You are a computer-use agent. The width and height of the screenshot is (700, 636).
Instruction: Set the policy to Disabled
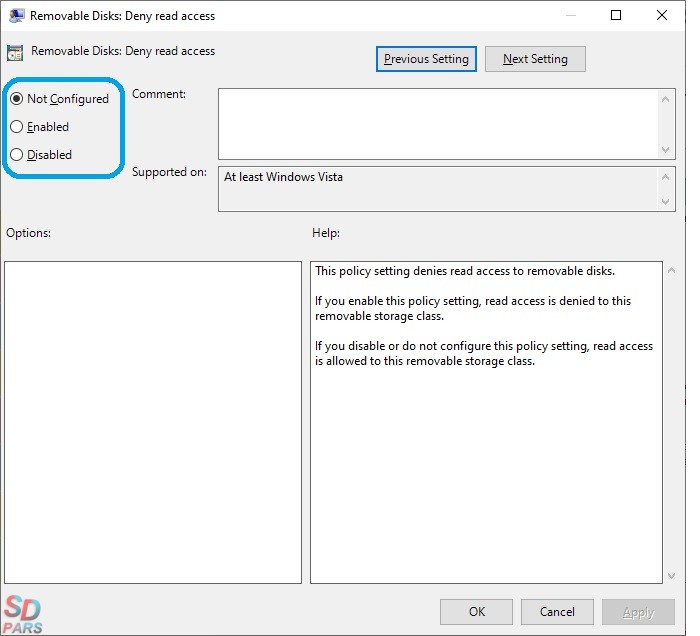pyautogui.click(x=16, y=155)
